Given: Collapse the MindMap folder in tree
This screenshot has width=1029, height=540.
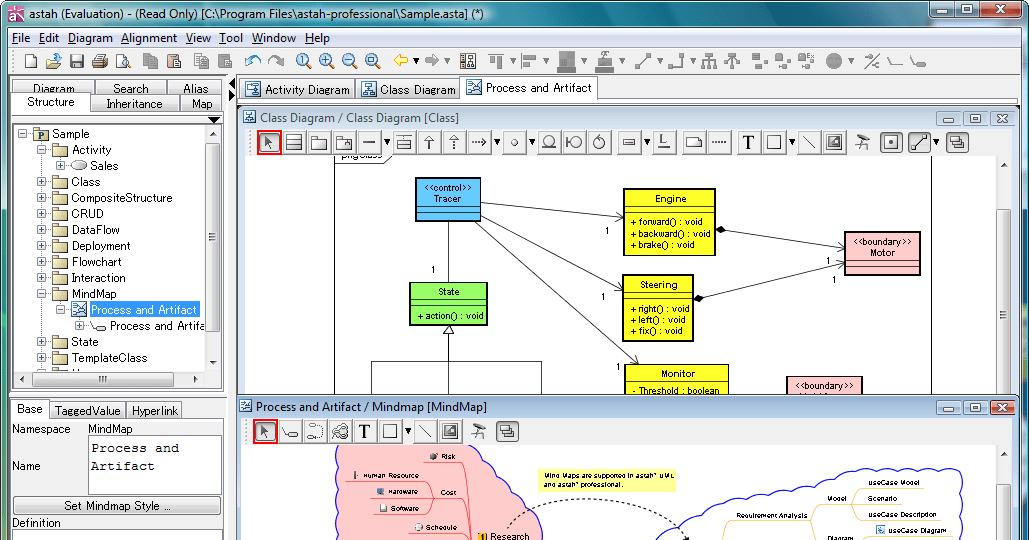Looking at the screenshot, I should click(42, 294).
